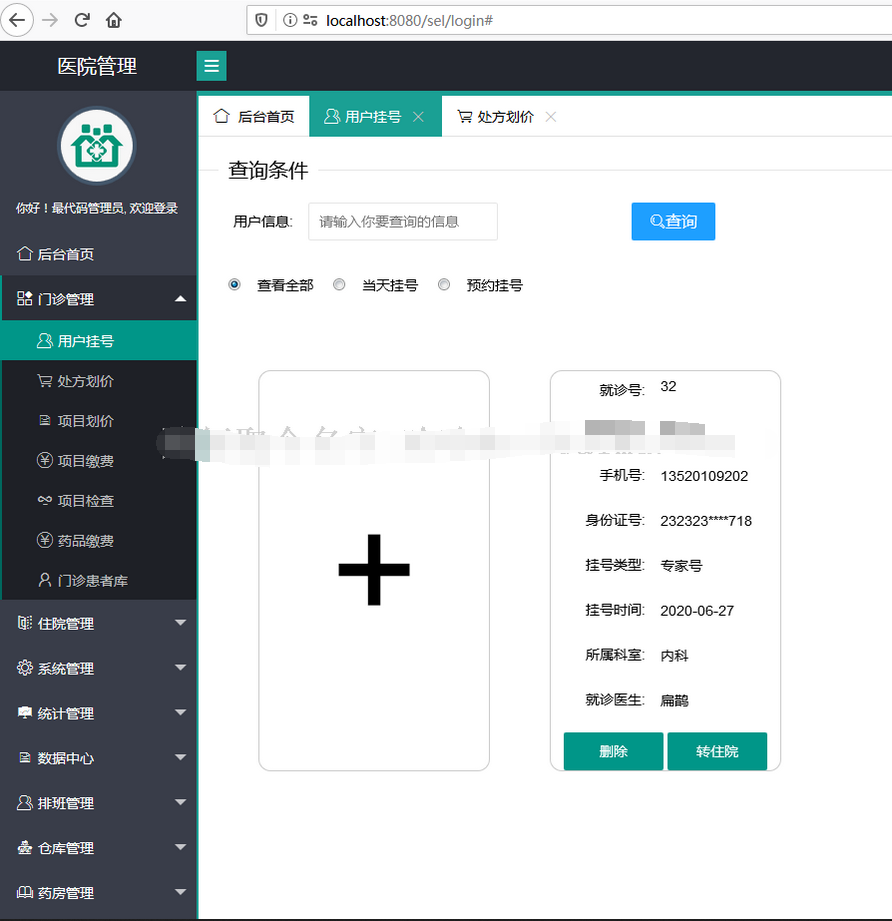Viewport: 892px width, 921px height.
Task: Click the icon beside 数据中心
Action: coord(25,758)
